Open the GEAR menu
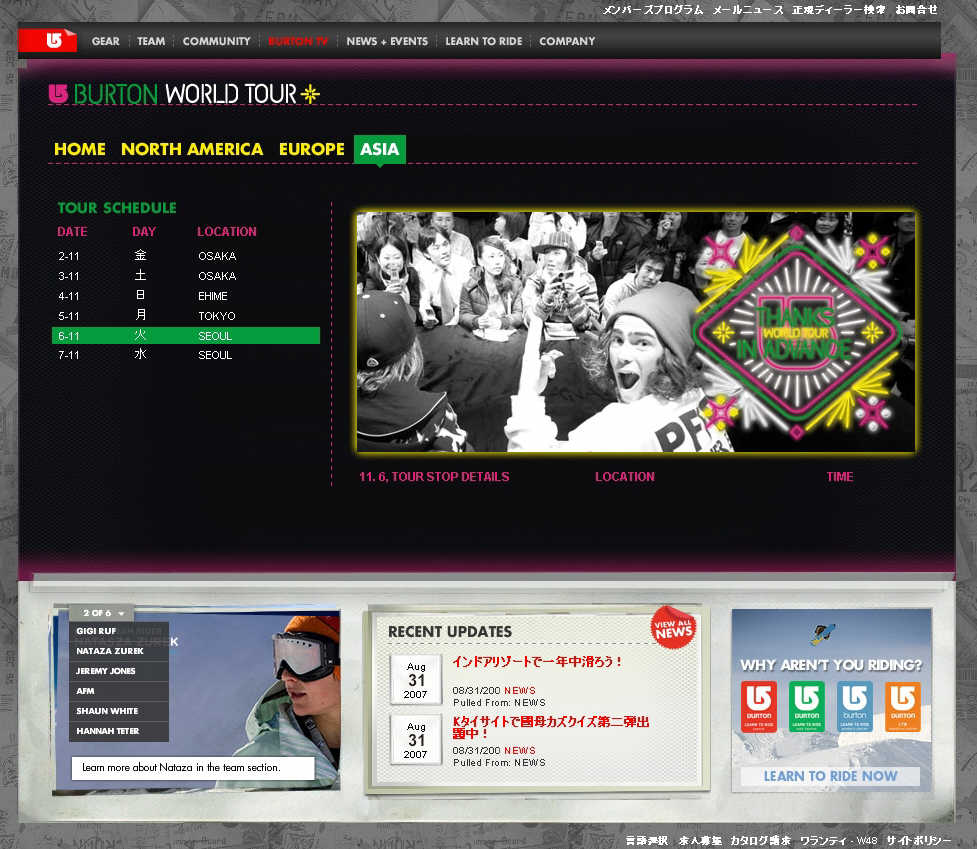This screenshot has height=849, width=977. (105, 41)
